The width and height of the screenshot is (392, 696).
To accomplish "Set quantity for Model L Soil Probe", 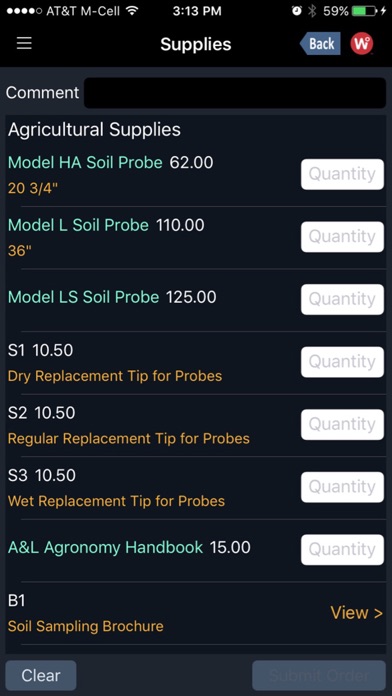I will [342, 237].
